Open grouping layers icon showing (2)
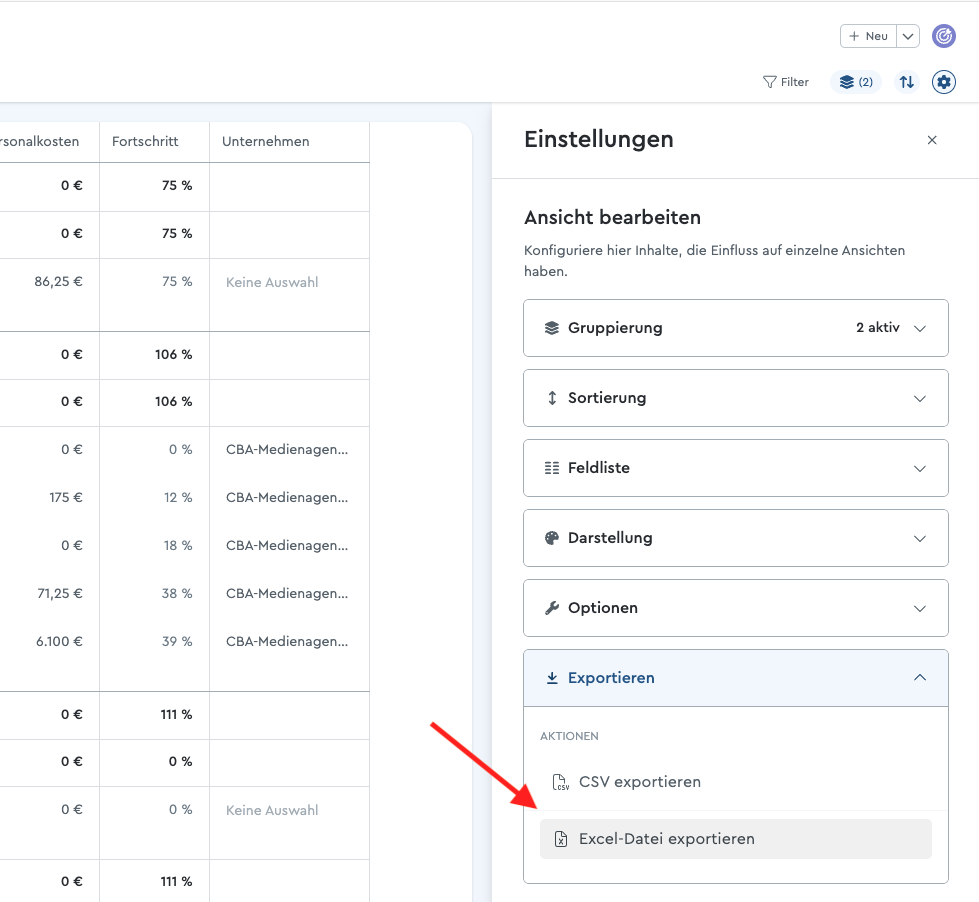Screen dimensions: 979x902 click(x=856, y=82)
